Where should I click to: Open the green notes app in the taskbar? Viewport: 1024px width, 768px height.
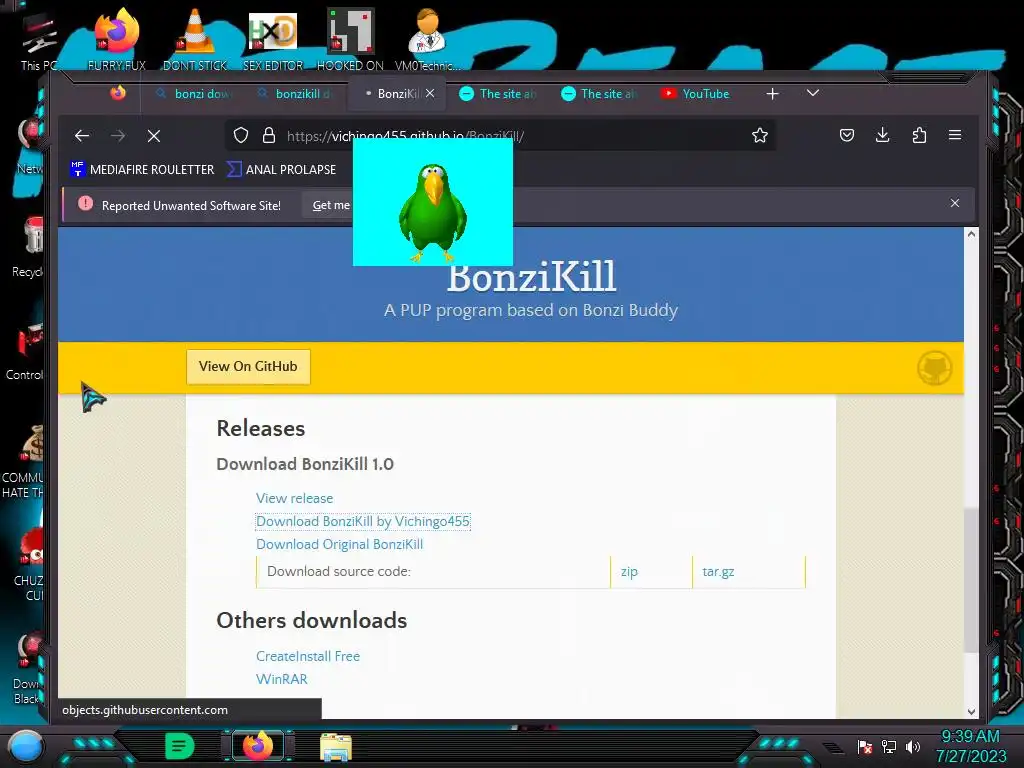coord(180,746)
